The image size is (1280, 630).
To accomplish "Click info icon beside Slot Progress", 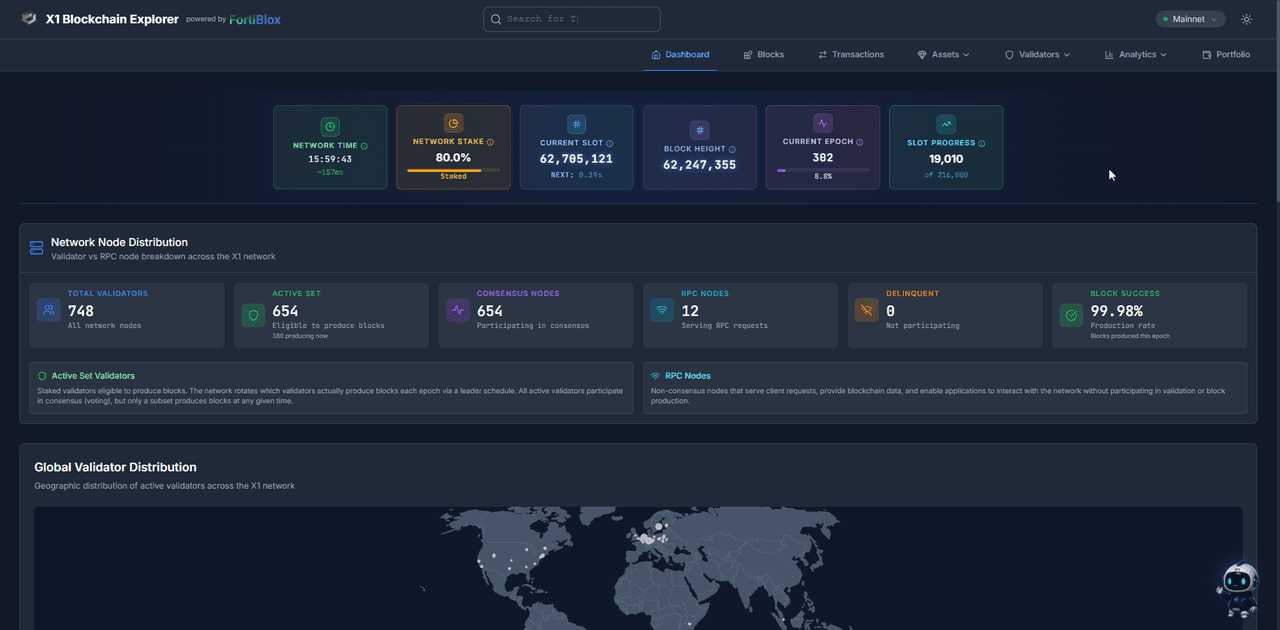I will [981, 144].
